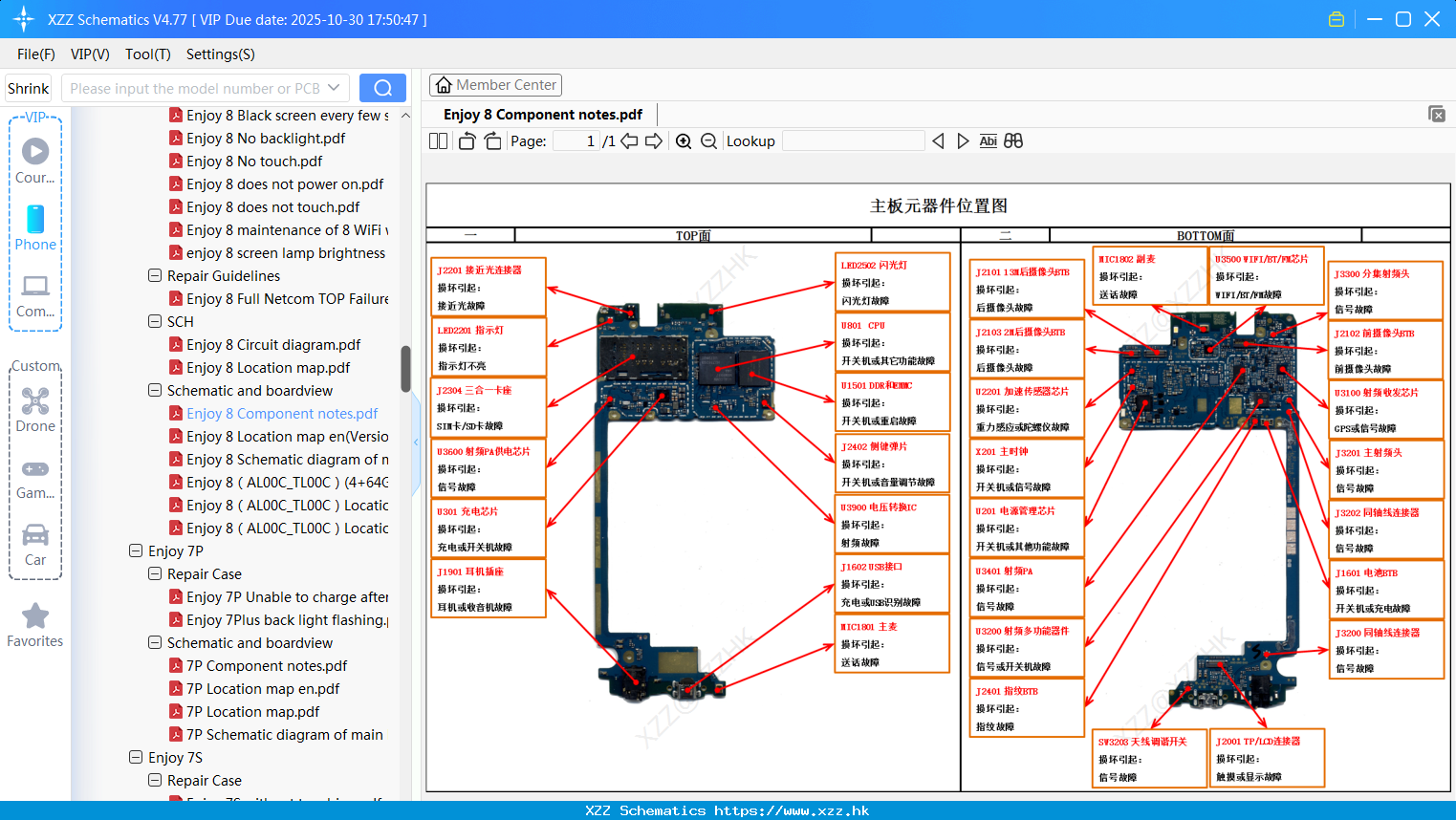Focus the Page number field
This screenshot has width=1456, height=820.
576,140
